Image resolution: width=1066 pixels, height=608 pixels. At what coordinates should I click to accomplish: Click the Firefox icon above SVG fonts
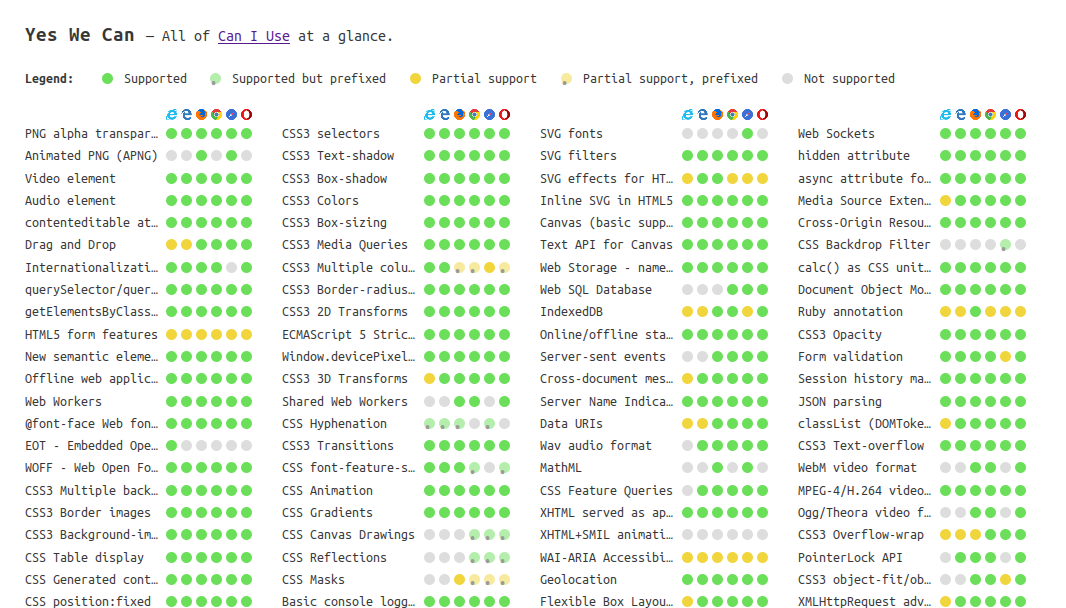pyautogui.click(x=717, y=115)
